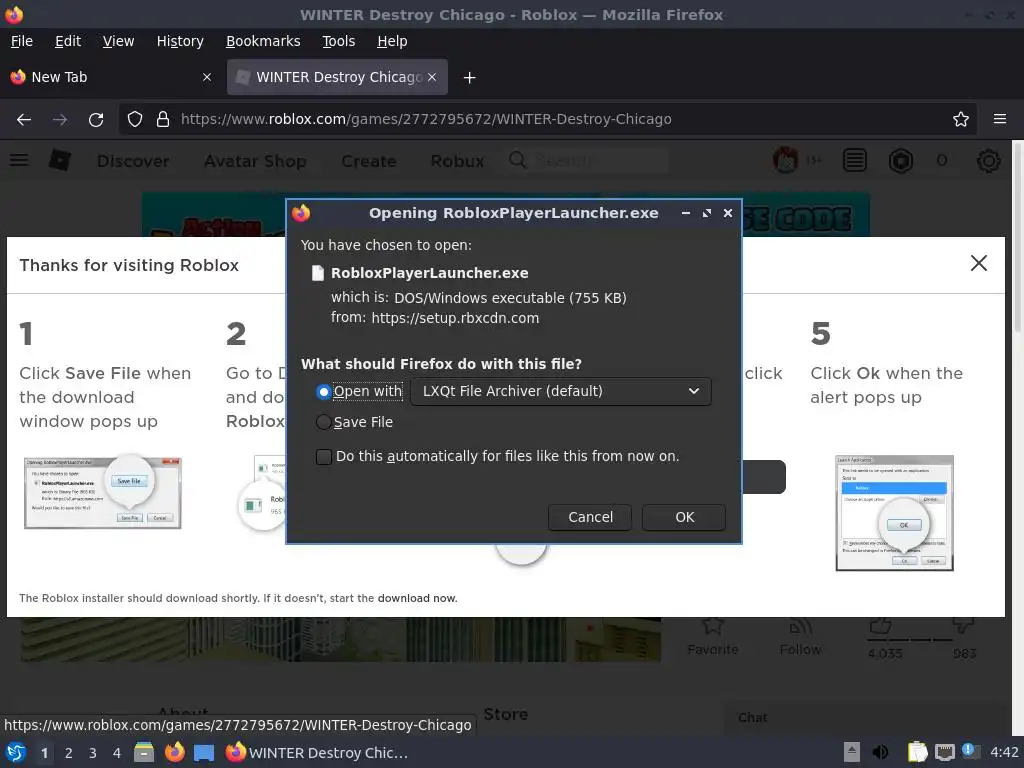Click the Robux hexagon balance icon

coord(901,161)
